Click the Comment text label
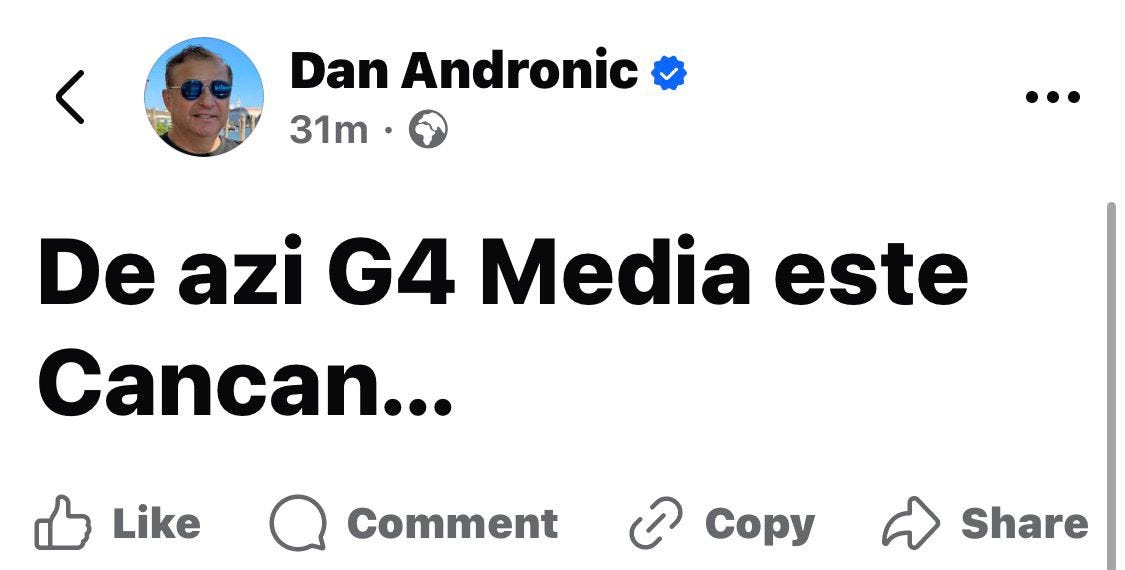Screen dimensions: 1125x570 click(x=453, y=523)
